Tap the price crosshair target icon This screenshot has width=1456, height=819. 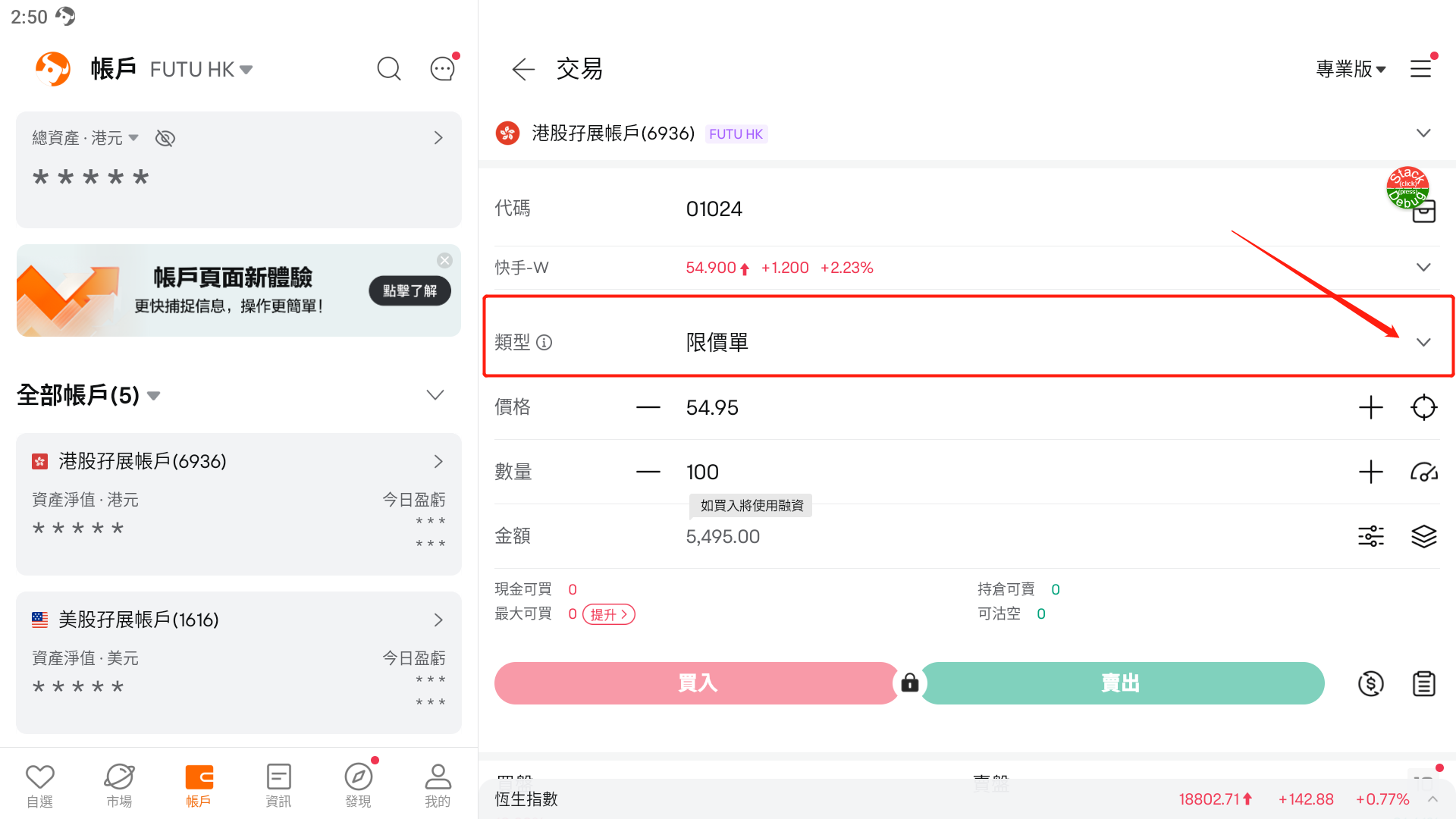click(1424, 408)
